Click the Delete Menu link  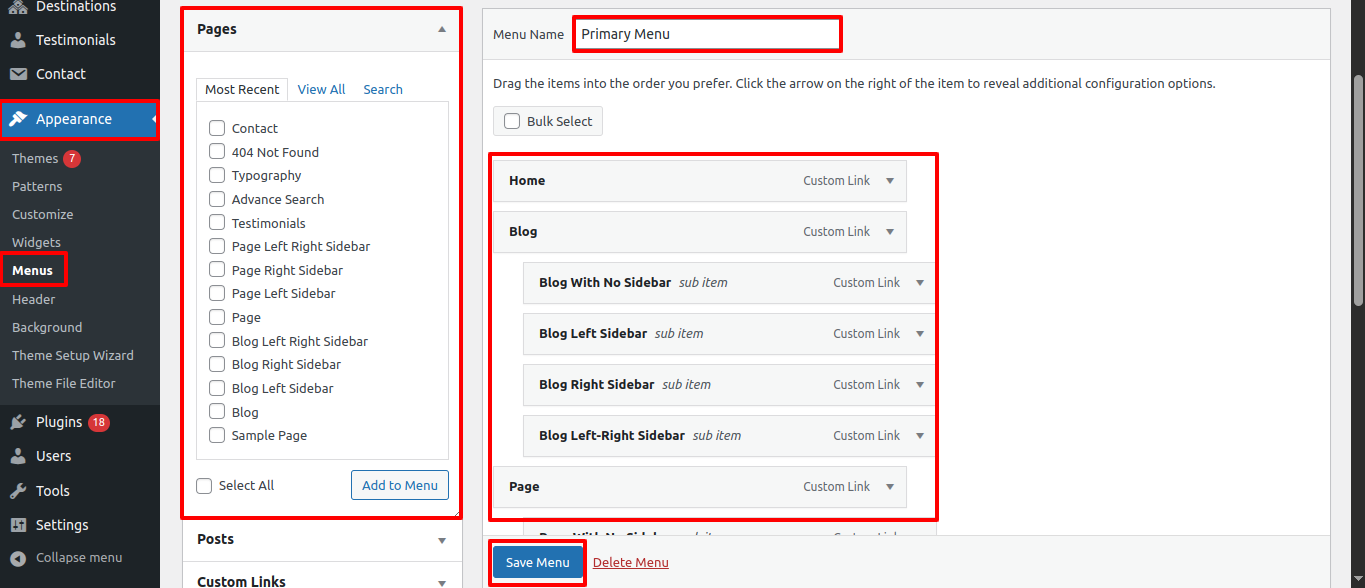[630, 562]
